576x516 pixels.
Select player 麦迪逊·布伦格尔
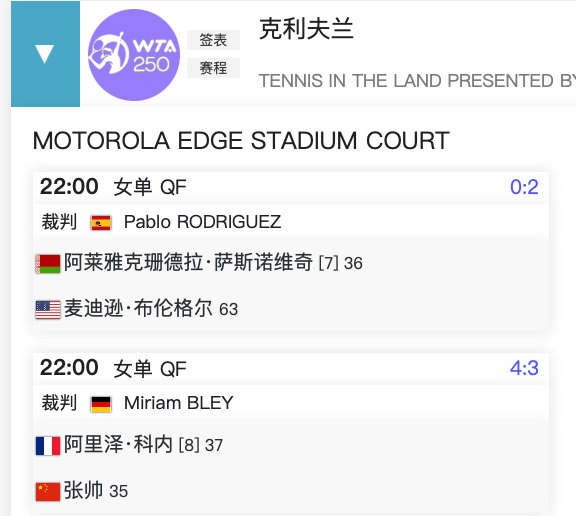[x=138, y=308]
